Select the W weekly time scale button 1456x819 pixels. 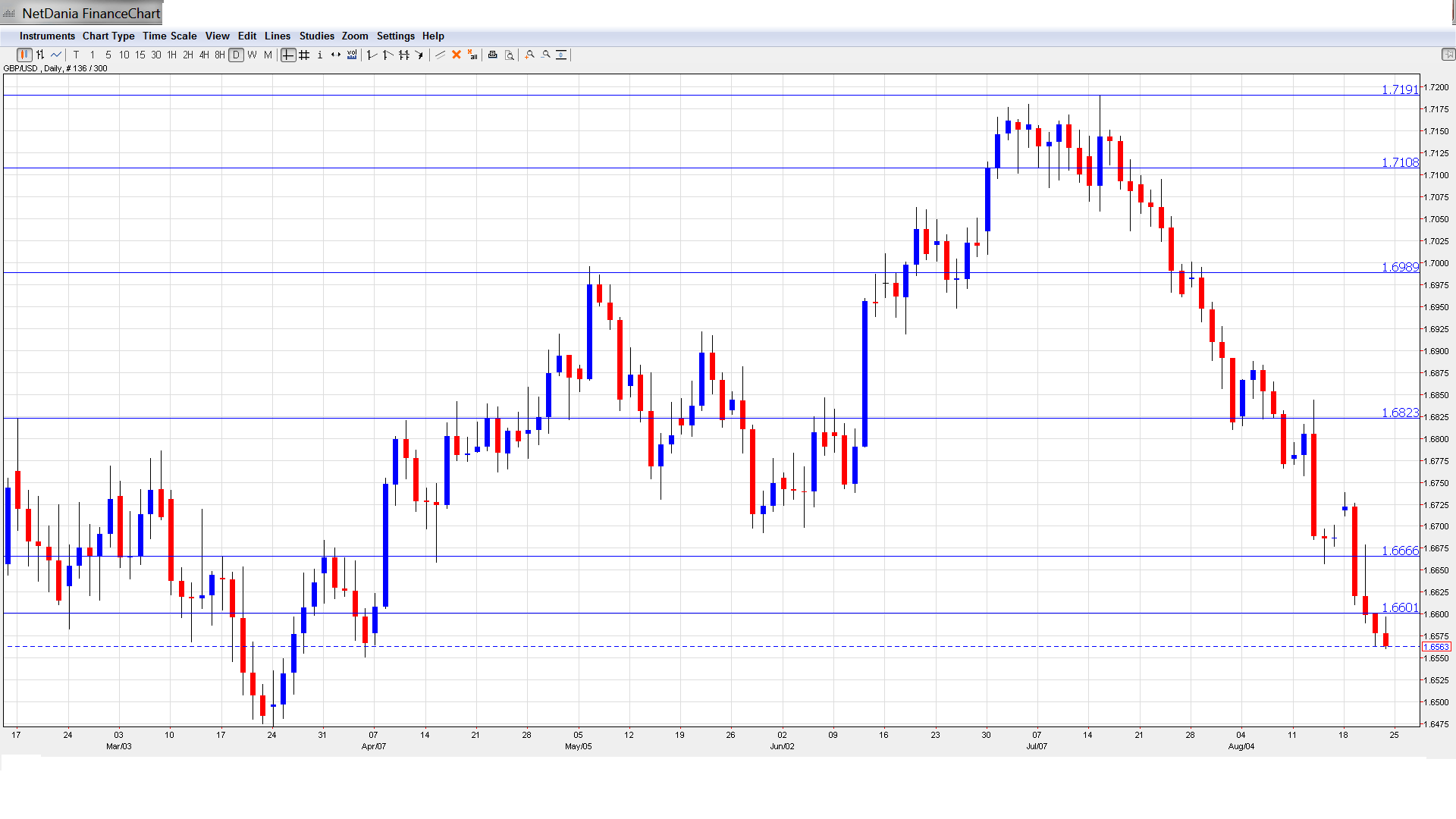click(252, 55)
